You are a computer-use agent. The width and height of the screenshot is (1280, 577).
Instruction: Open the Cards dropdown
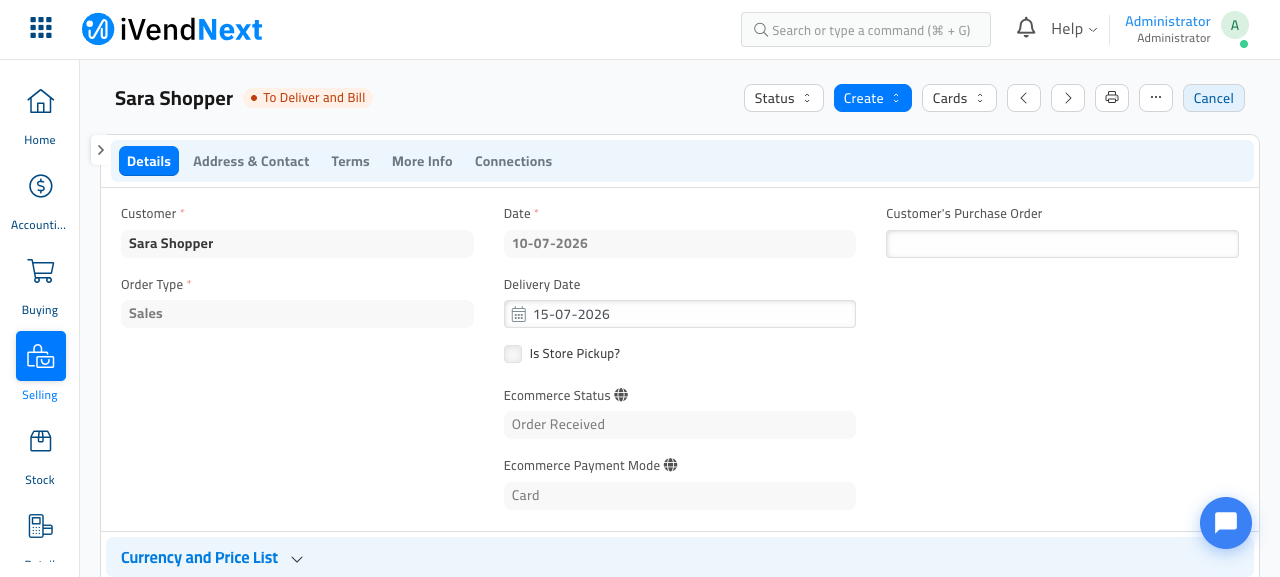[958, 98]
